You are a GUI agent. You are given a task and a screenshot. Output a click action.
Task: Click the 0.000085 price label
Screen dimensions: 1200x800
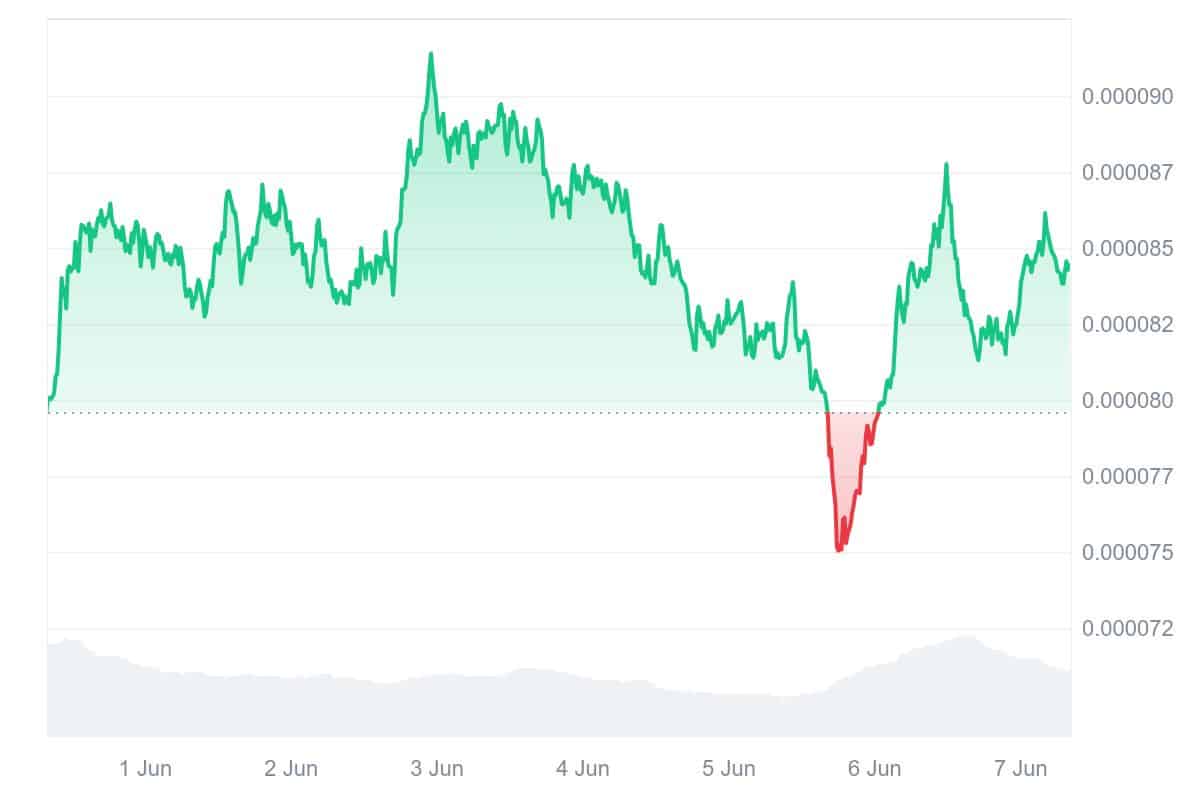click(x=1128, y=249)
